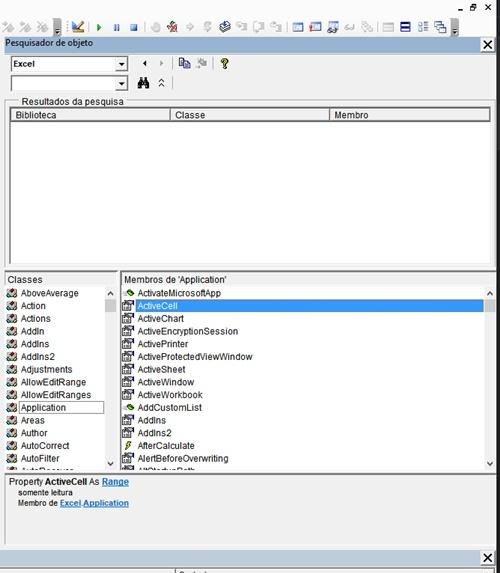Close the bottom pane with X button

pyautogui.click(x=488, y=558)
